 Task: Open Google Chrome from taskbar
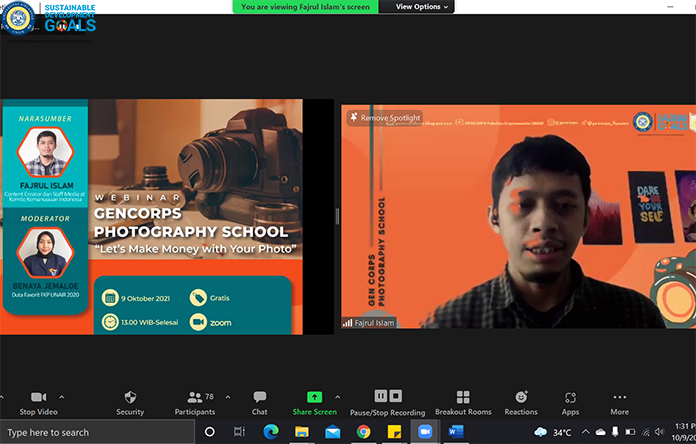click(x=363, y=432)
